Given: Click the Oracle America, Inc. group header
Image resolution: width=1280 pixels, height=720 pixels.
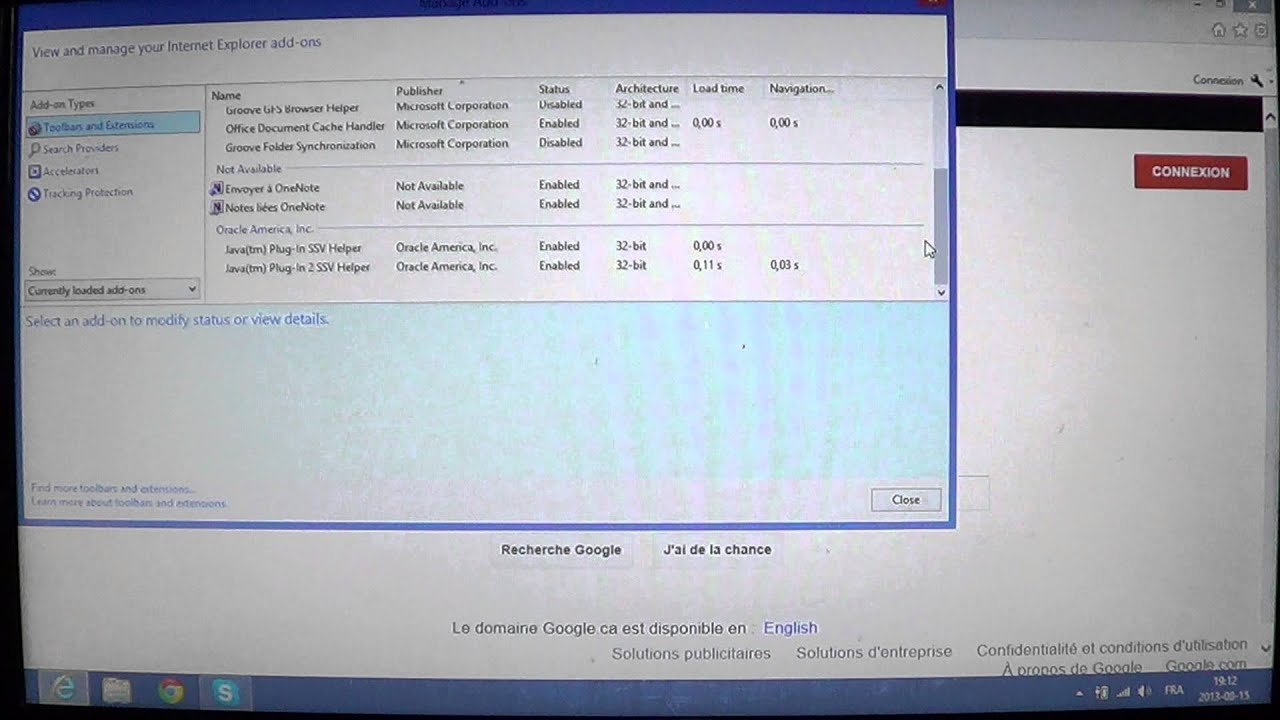Looking at the screenshot, I should point(264,229).
